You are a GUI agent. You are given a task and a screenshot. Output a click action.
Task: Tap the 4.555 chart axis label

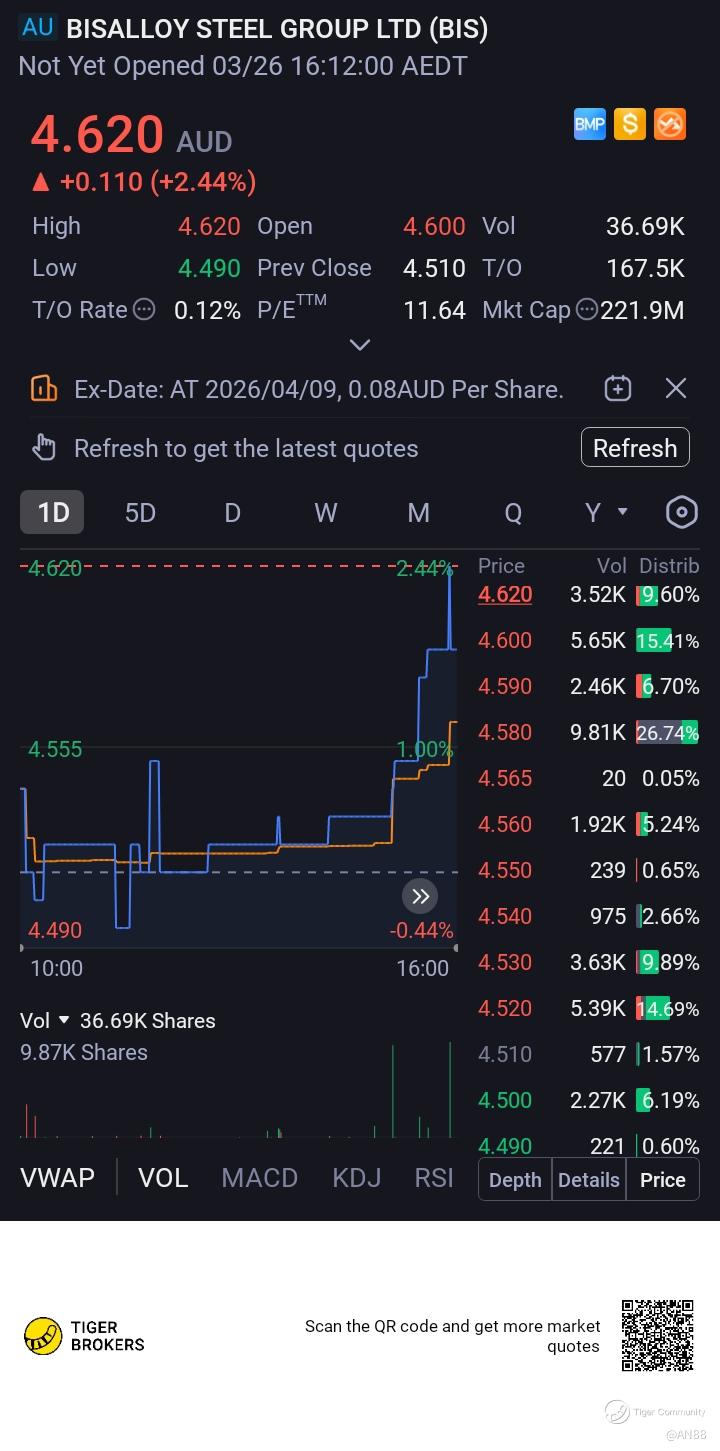55,750
